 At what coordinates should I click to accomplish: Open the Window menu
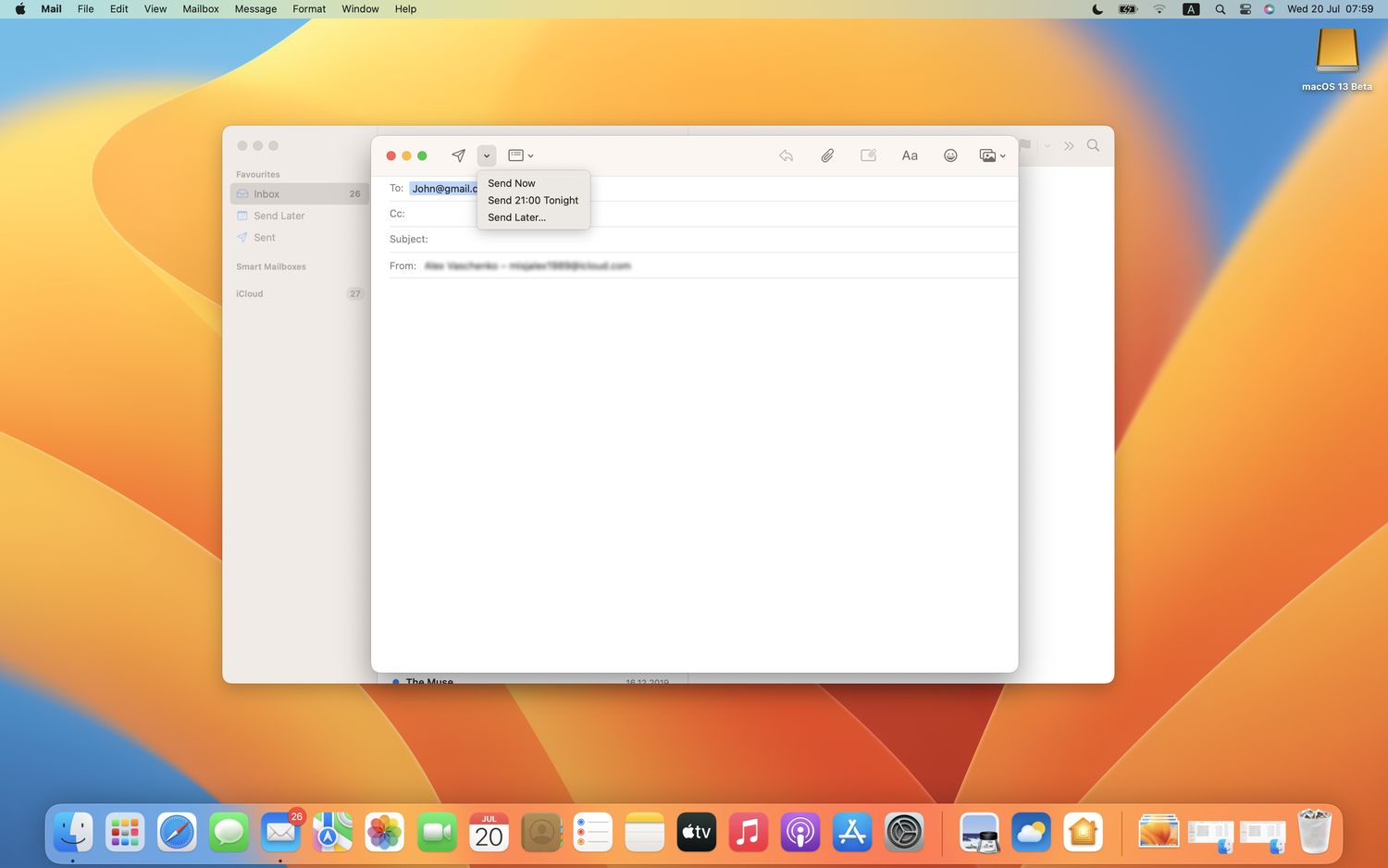point(360,9)
